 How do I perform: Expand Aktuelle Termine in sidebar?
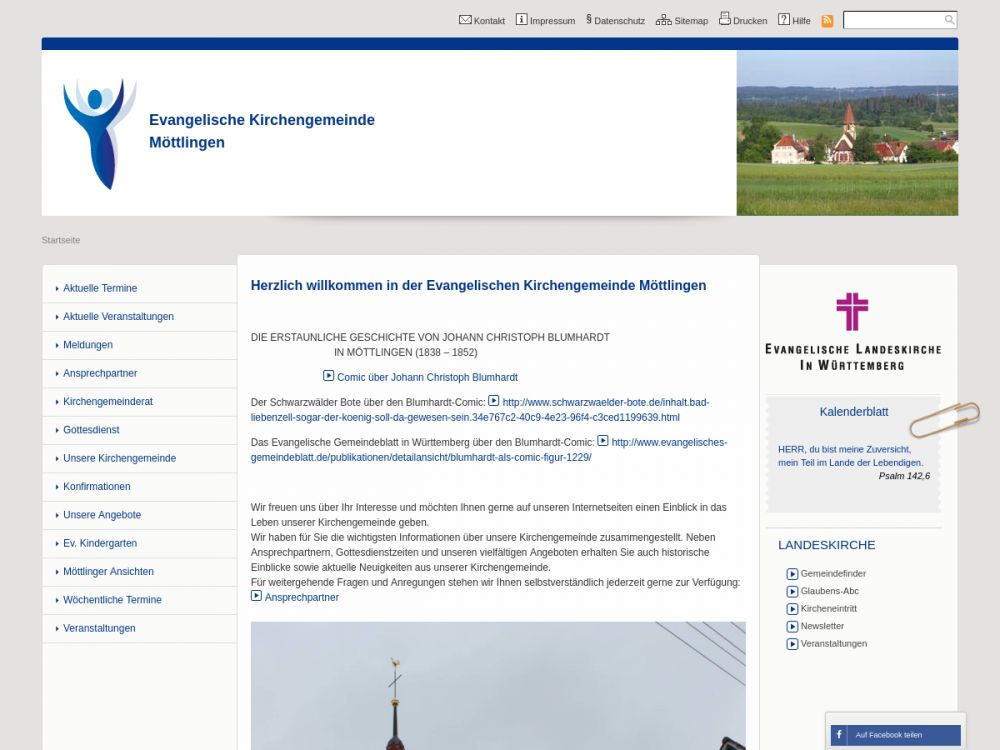pos(100,288)
